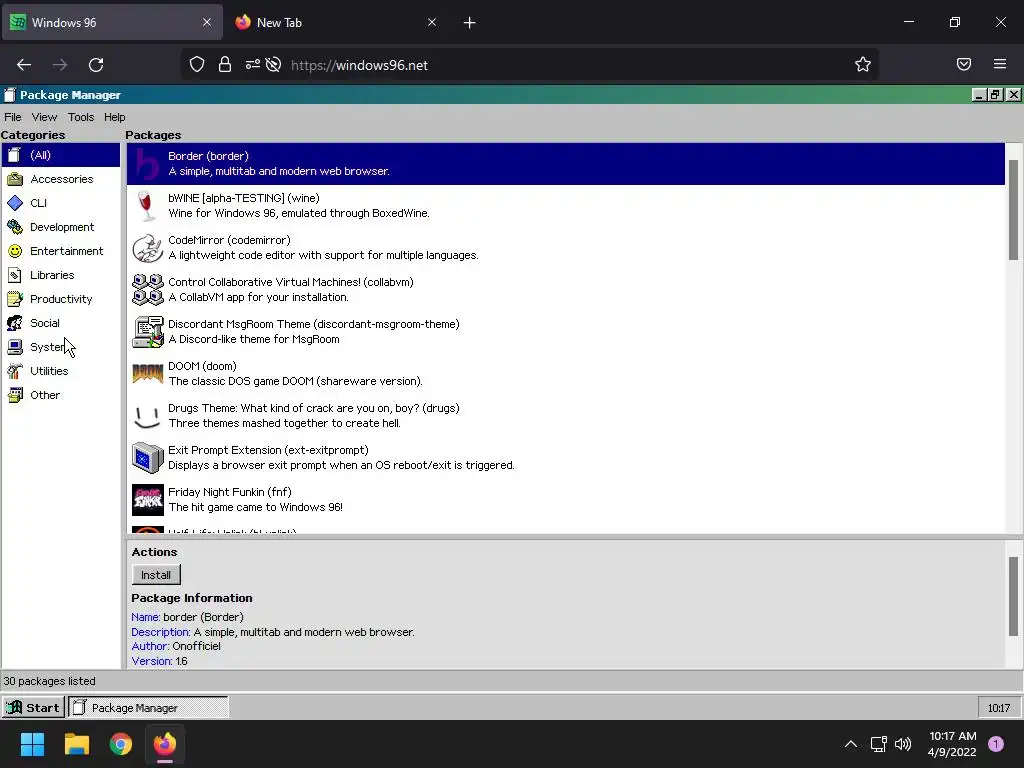Viewport: 1024px width, 768px height.
Task: Switch to the Windows 96 browser tab
Action: 111,23
